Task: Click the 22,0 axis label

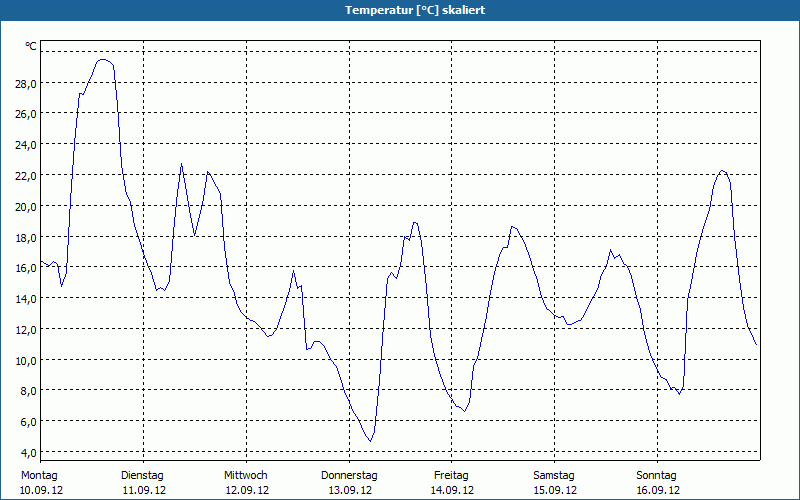Action: [x=26, y=176]
